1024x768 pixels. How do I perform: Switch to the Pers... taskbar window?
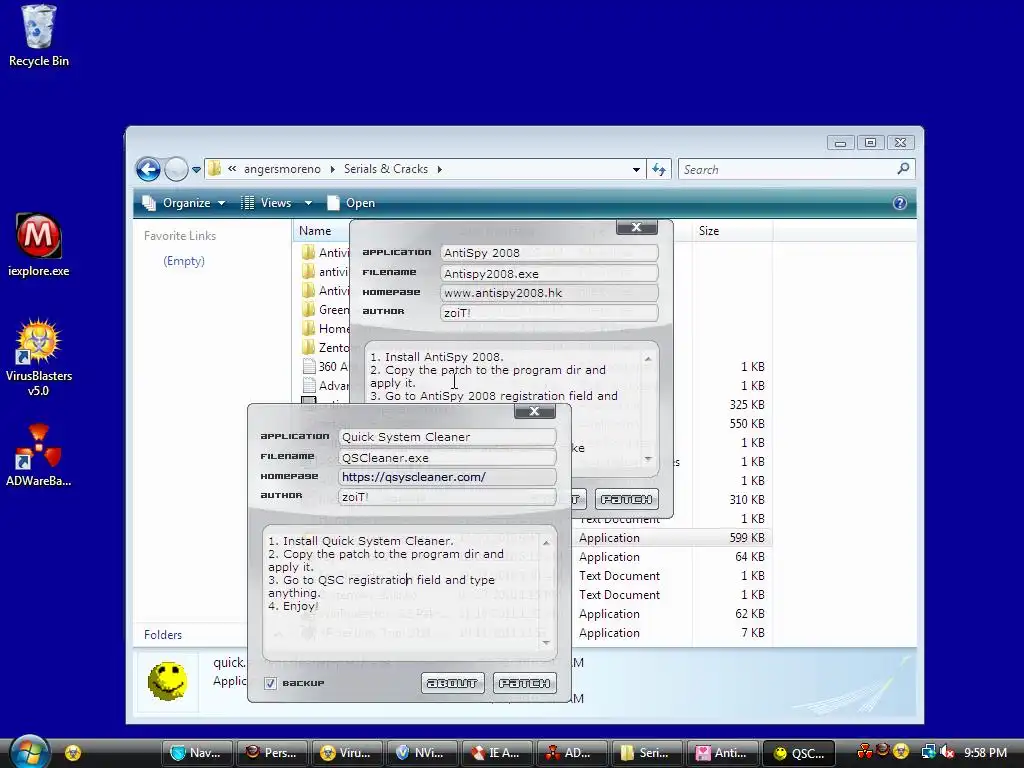[272, 753]
